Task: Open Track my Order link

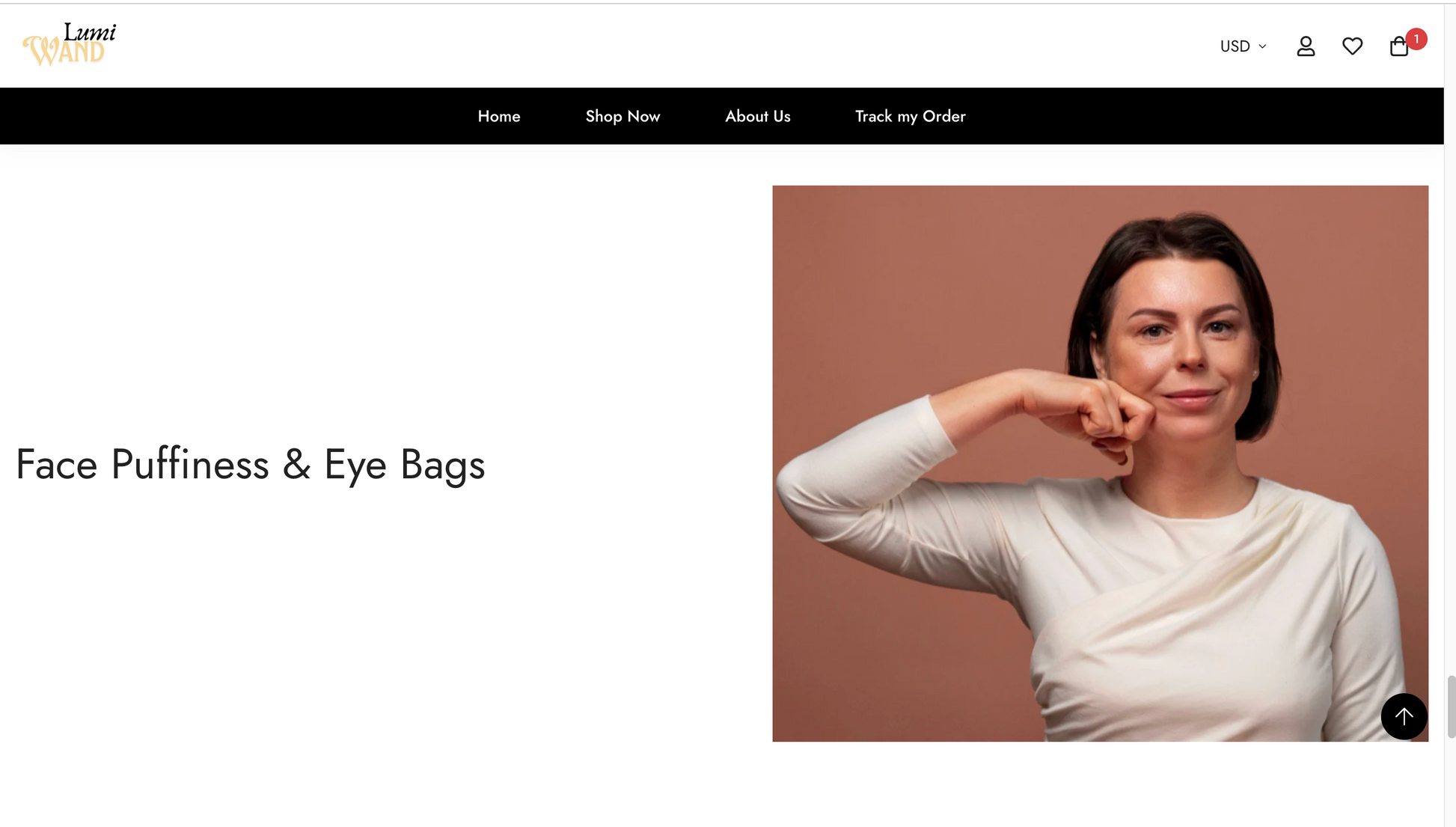Action: pyautogui.click(x=910, y=116)
